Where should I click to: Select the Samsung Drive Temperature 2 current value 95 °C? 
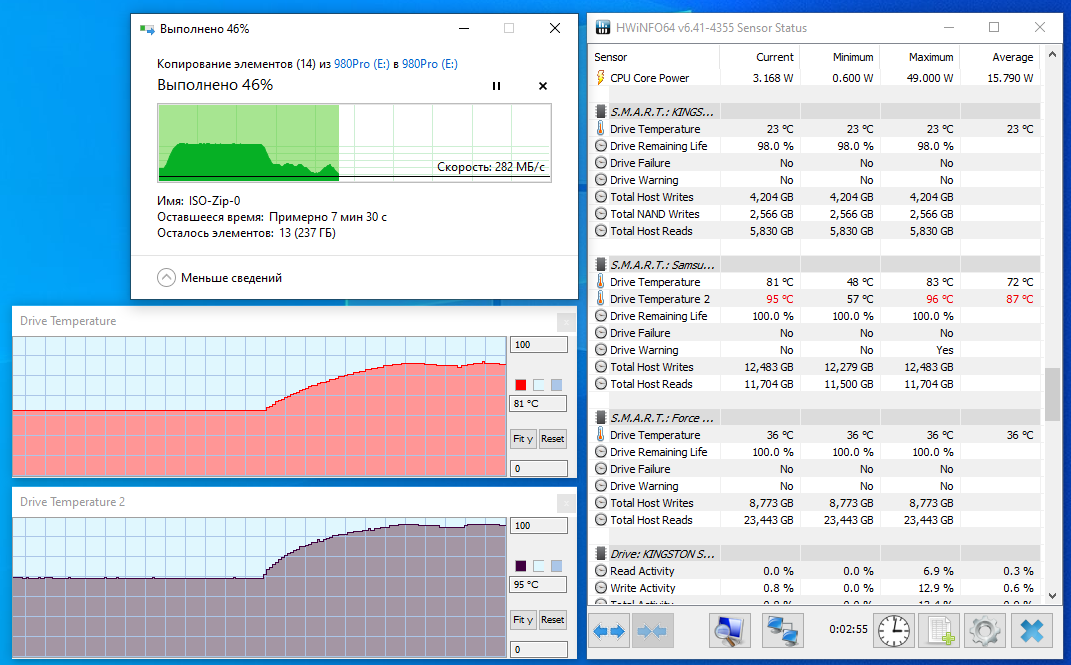tap(779, 299)
